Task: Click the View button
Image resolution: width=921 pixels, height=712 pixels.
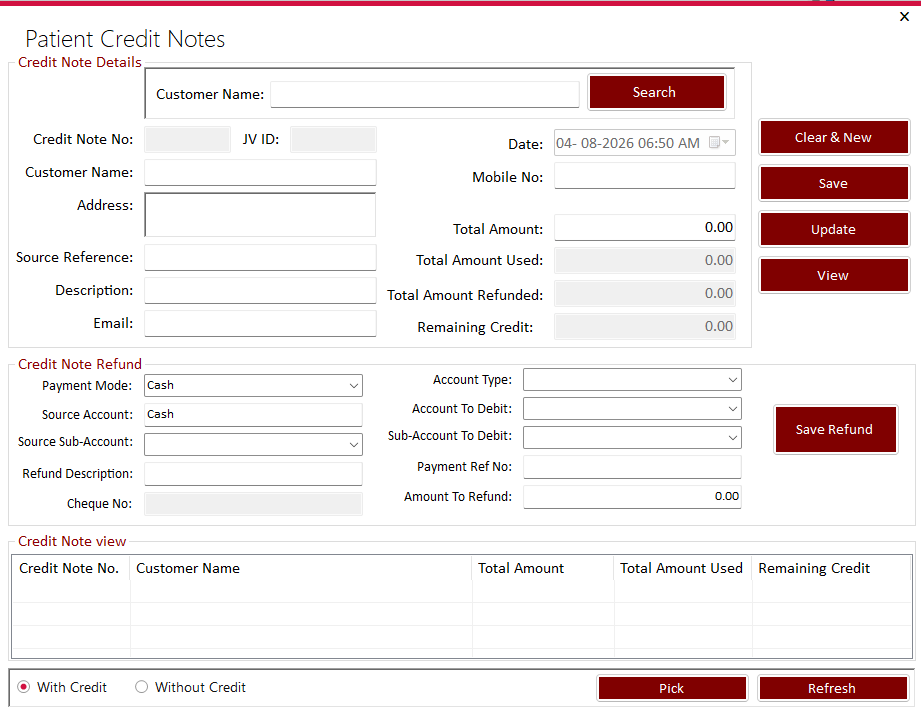Action: (x=834, y=275)
